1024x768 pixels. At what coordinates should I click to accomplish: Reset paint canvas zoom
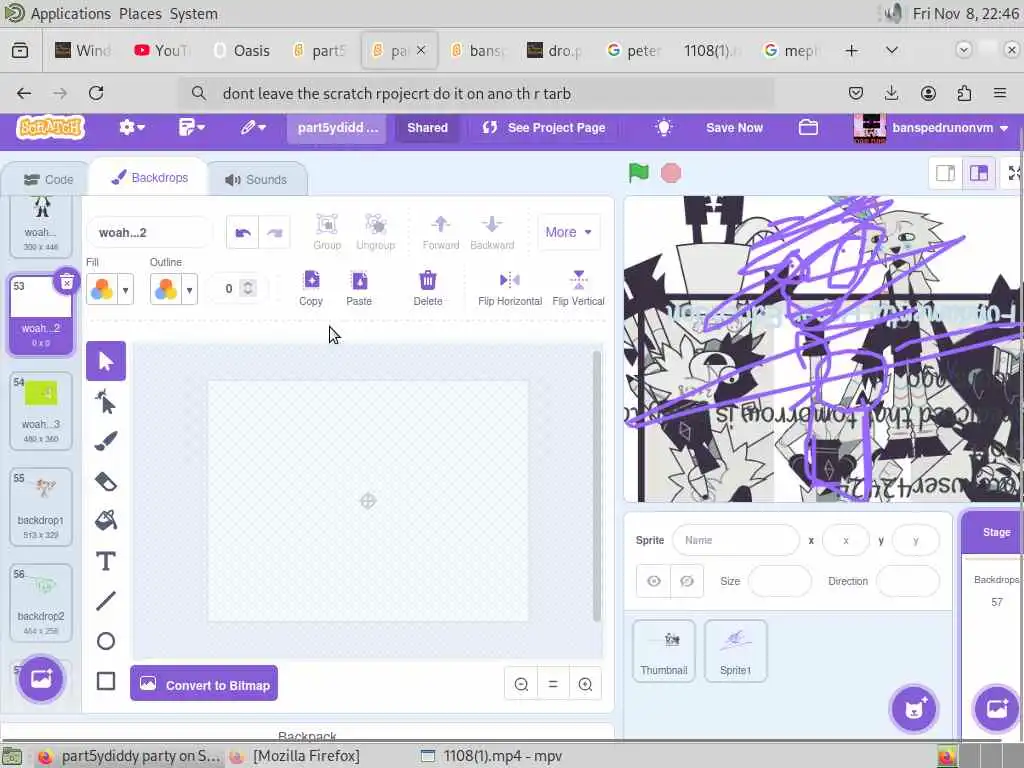553,684
